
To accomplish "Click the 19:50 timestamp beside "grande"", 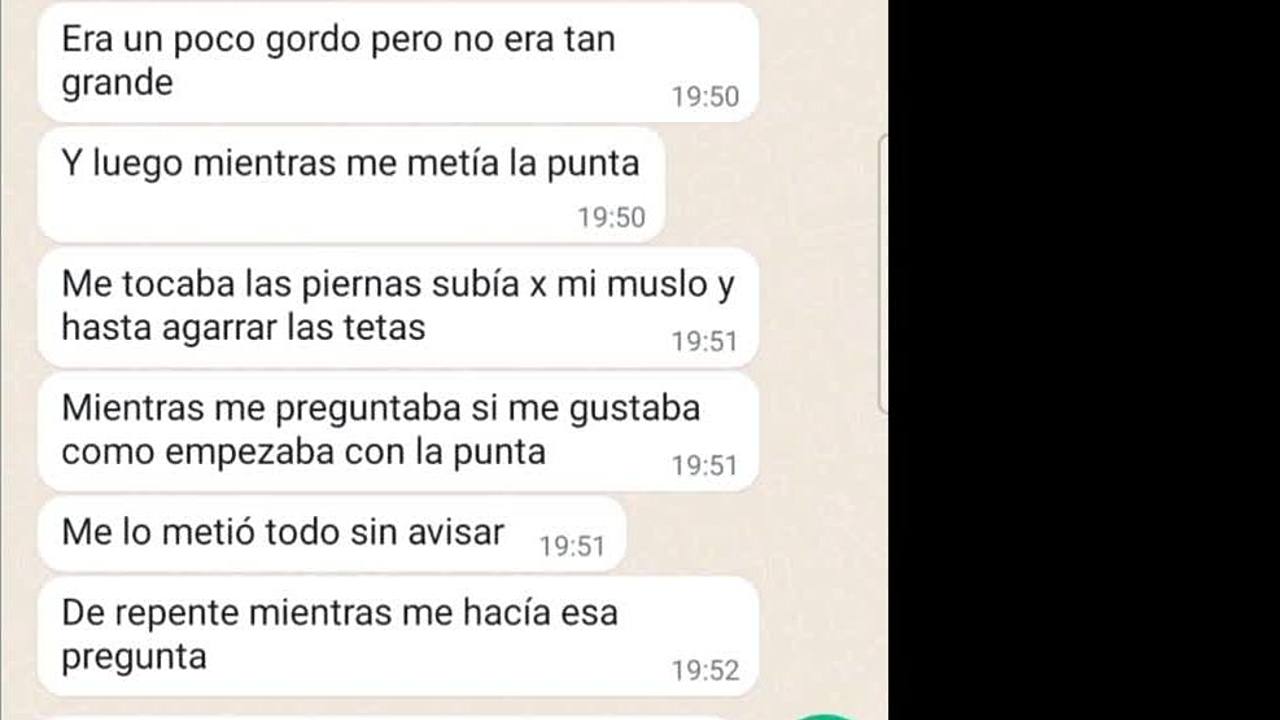I will (705, 97).
